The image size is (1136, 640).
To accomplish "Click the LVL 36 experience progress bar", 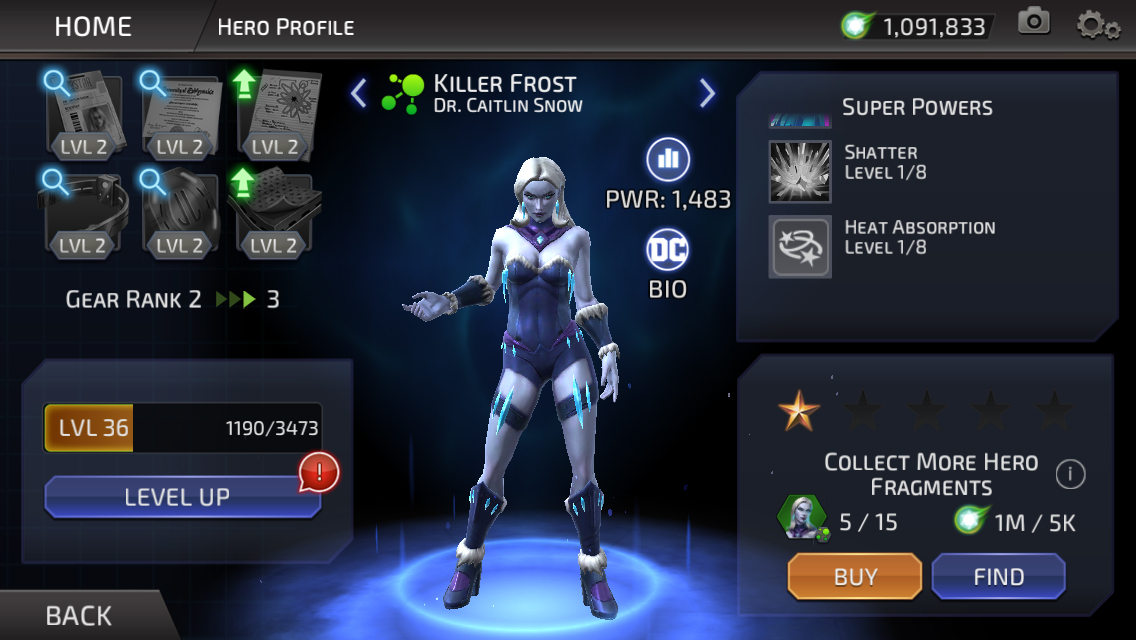I will (183, 428).
